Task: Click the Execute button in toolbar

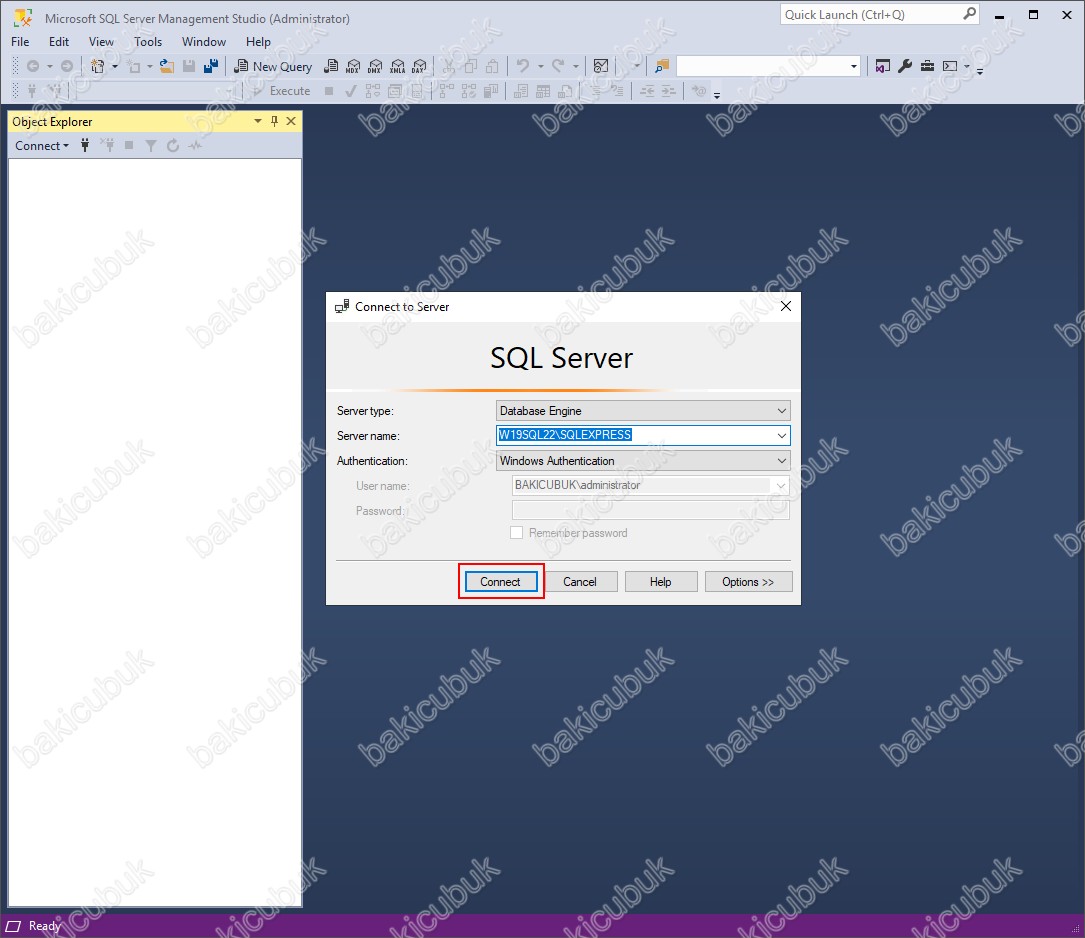Action: click(x=282, y=91)
